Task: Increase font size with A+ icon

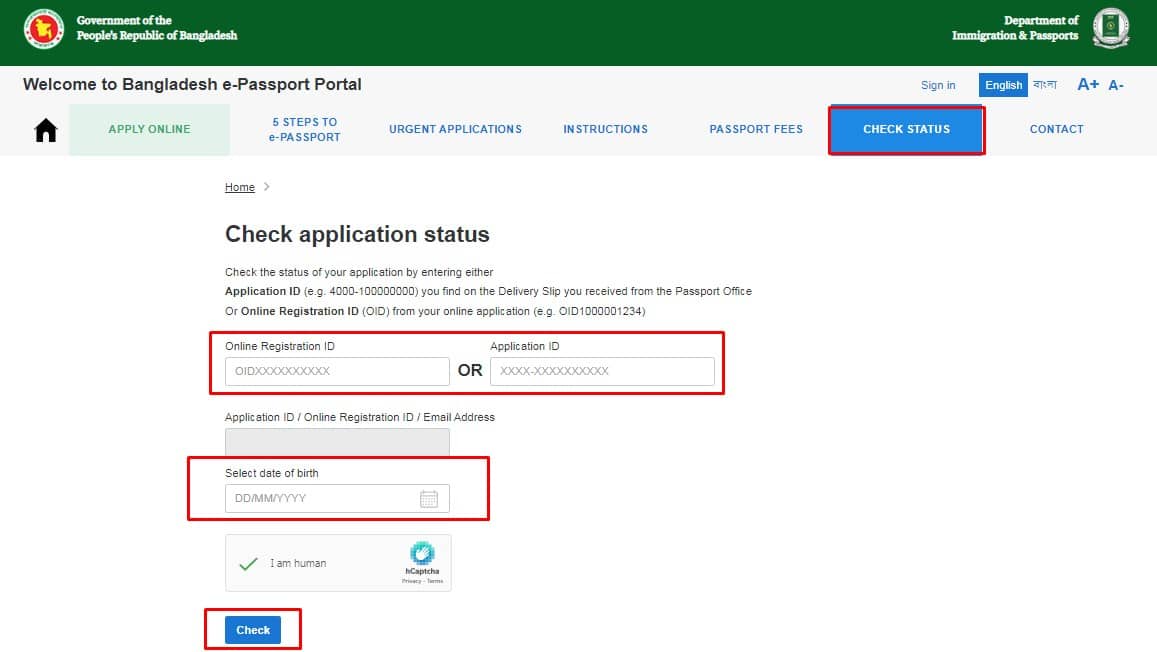Action: pos(1087,85)
